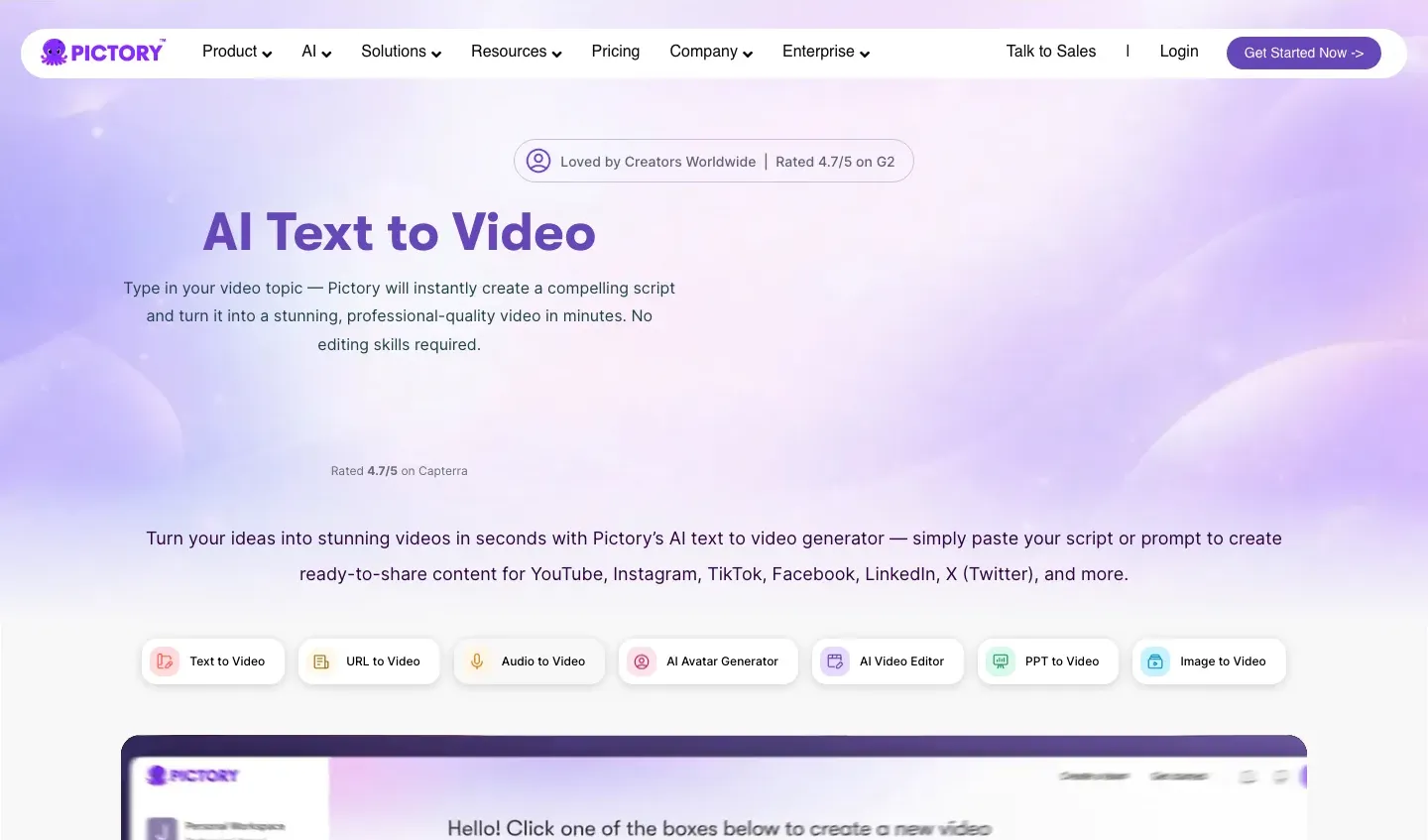Image resolution: width=1428 pixels, height=840 pixels.
Task: Click the user icon in the G2 rating badge
Action: (x=538, y=161)
